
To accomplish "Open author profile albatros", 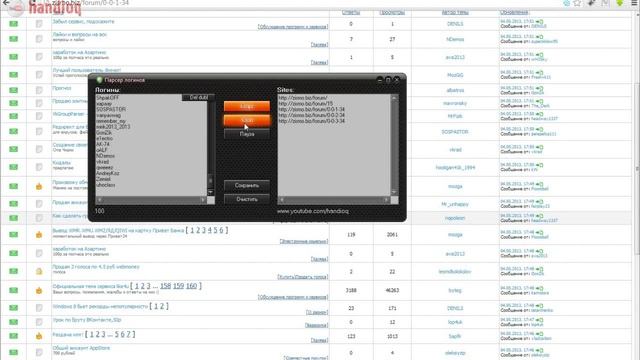I will click(x=455, y=90).
